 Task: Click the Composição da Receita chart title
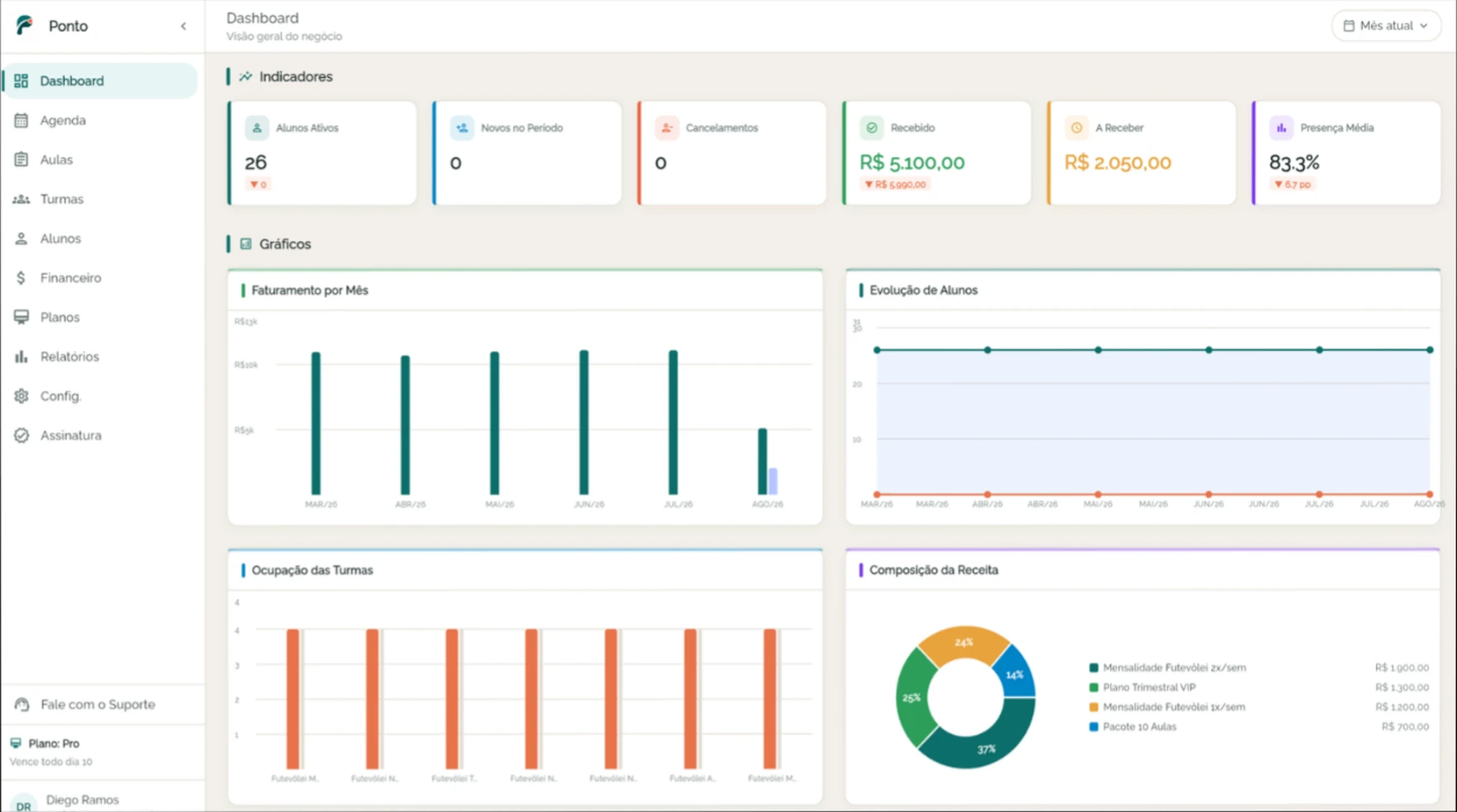tap(934, 570)
